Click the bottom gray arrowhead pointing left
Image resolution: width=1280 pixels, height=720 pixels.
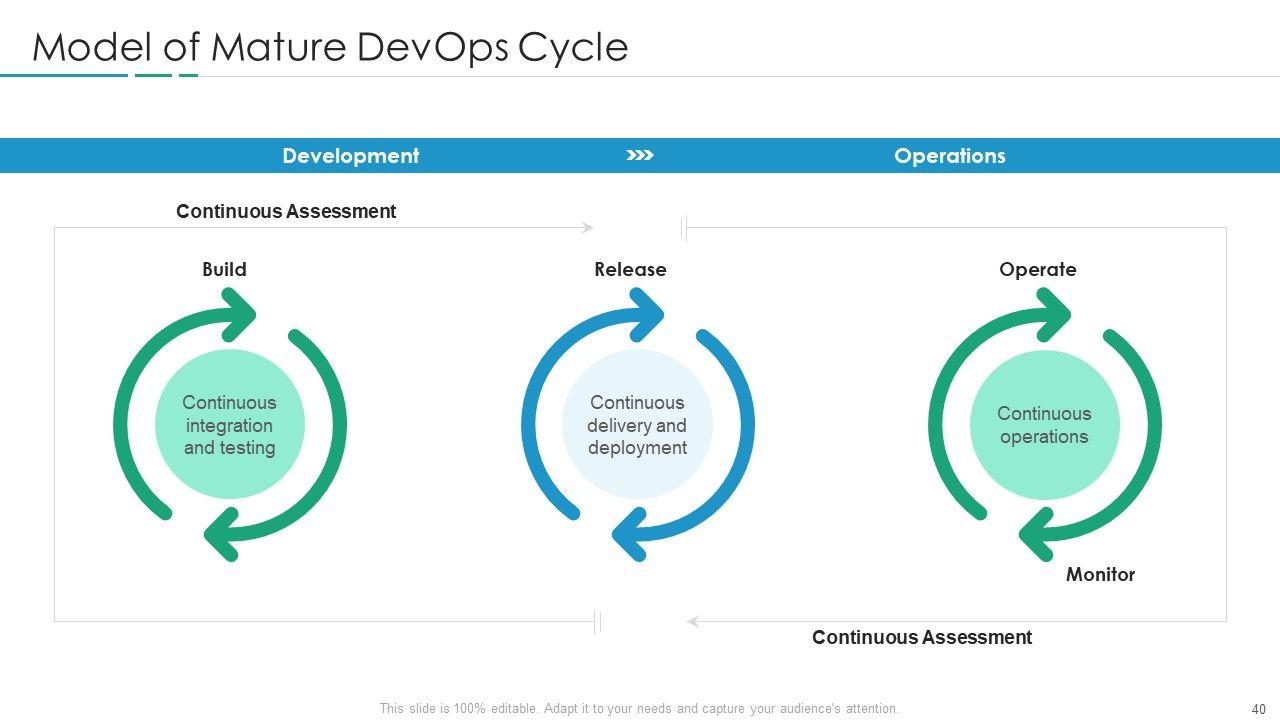point(693,622)
